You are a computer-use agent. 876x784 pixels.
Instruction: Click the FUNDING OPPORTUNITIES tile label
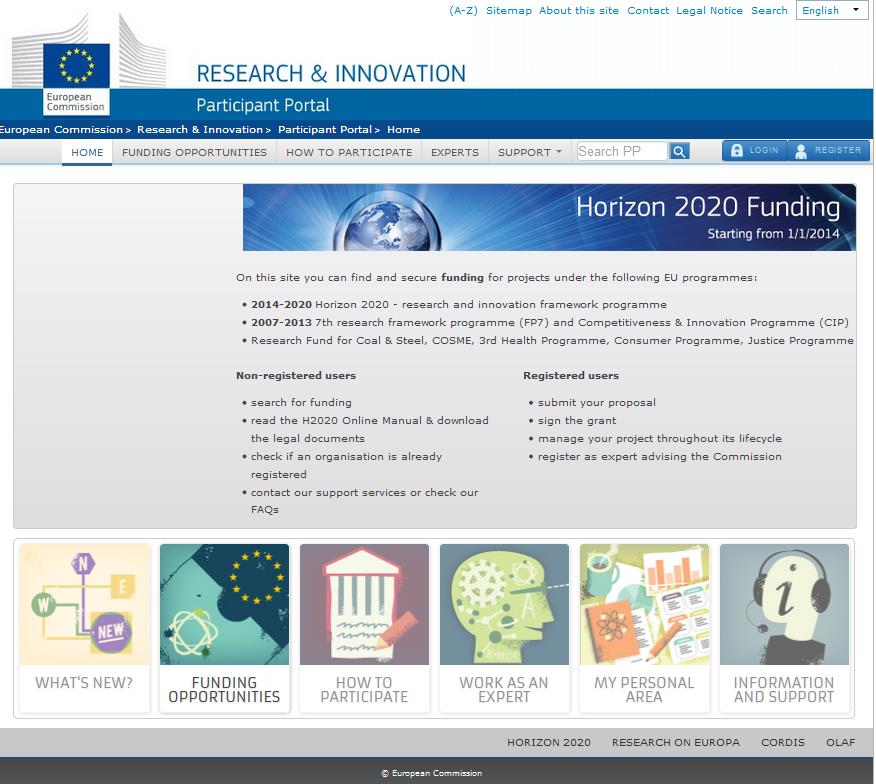click(224, 690)
